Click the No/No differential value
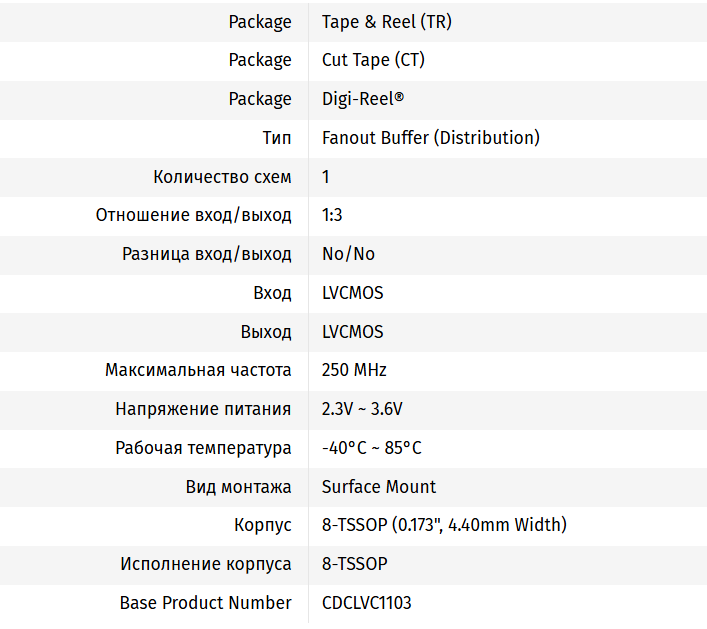The width and height of the screenshot is (707, 629). pyautogui.click(x=348, y=254)
